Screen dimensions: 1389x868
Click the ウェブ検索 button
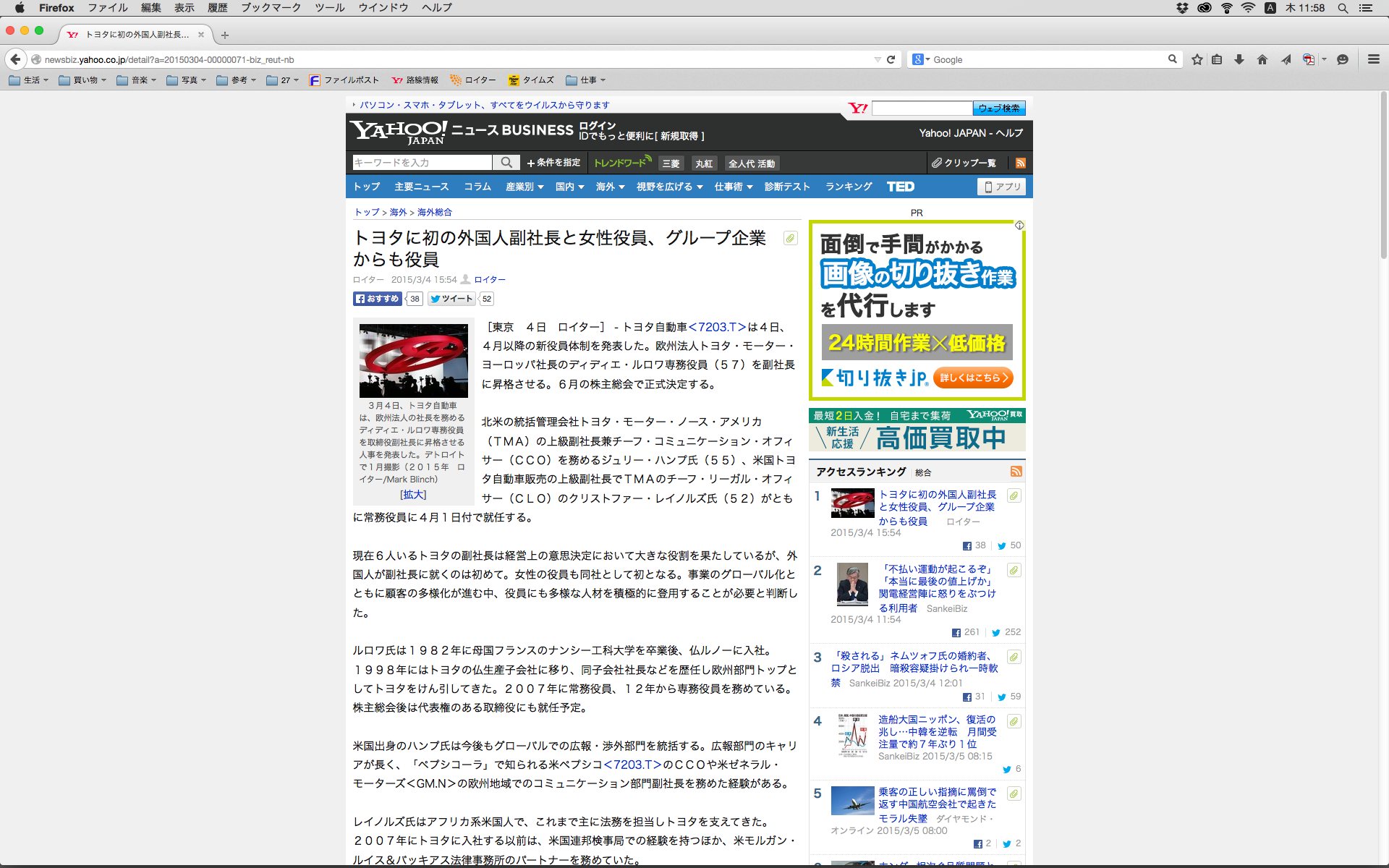(998, 109)
